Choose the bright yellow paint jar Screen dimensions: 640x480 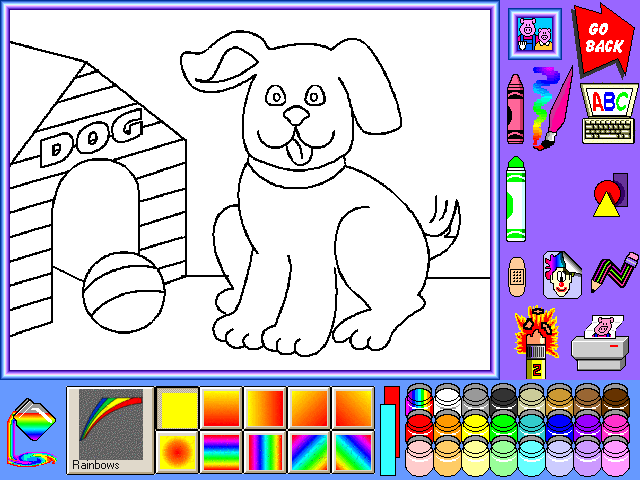[475, 429]
